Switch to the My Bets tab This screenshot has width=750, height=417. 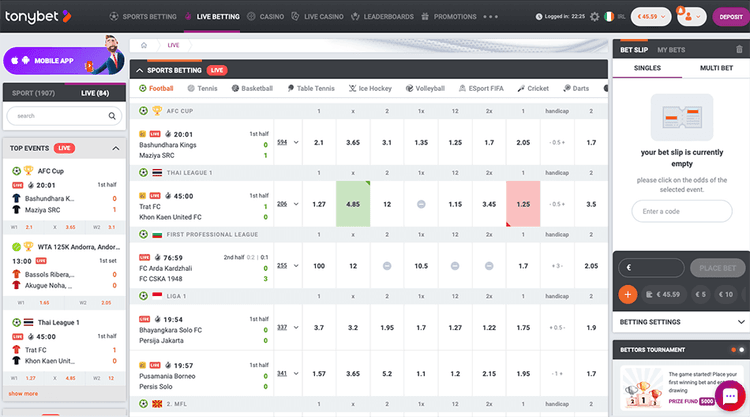[671, 50]
